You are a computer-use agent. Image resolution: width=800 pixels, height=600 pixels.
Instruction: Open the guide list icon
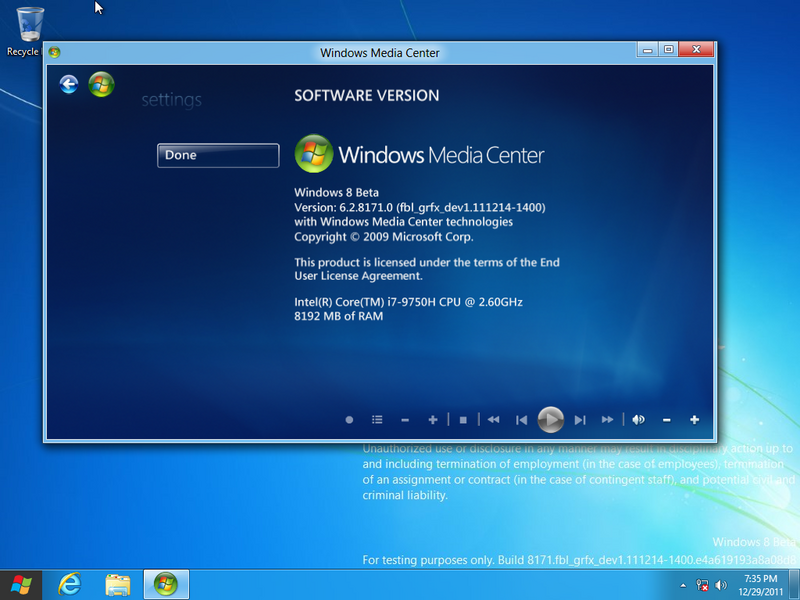[x=377, y=420]
